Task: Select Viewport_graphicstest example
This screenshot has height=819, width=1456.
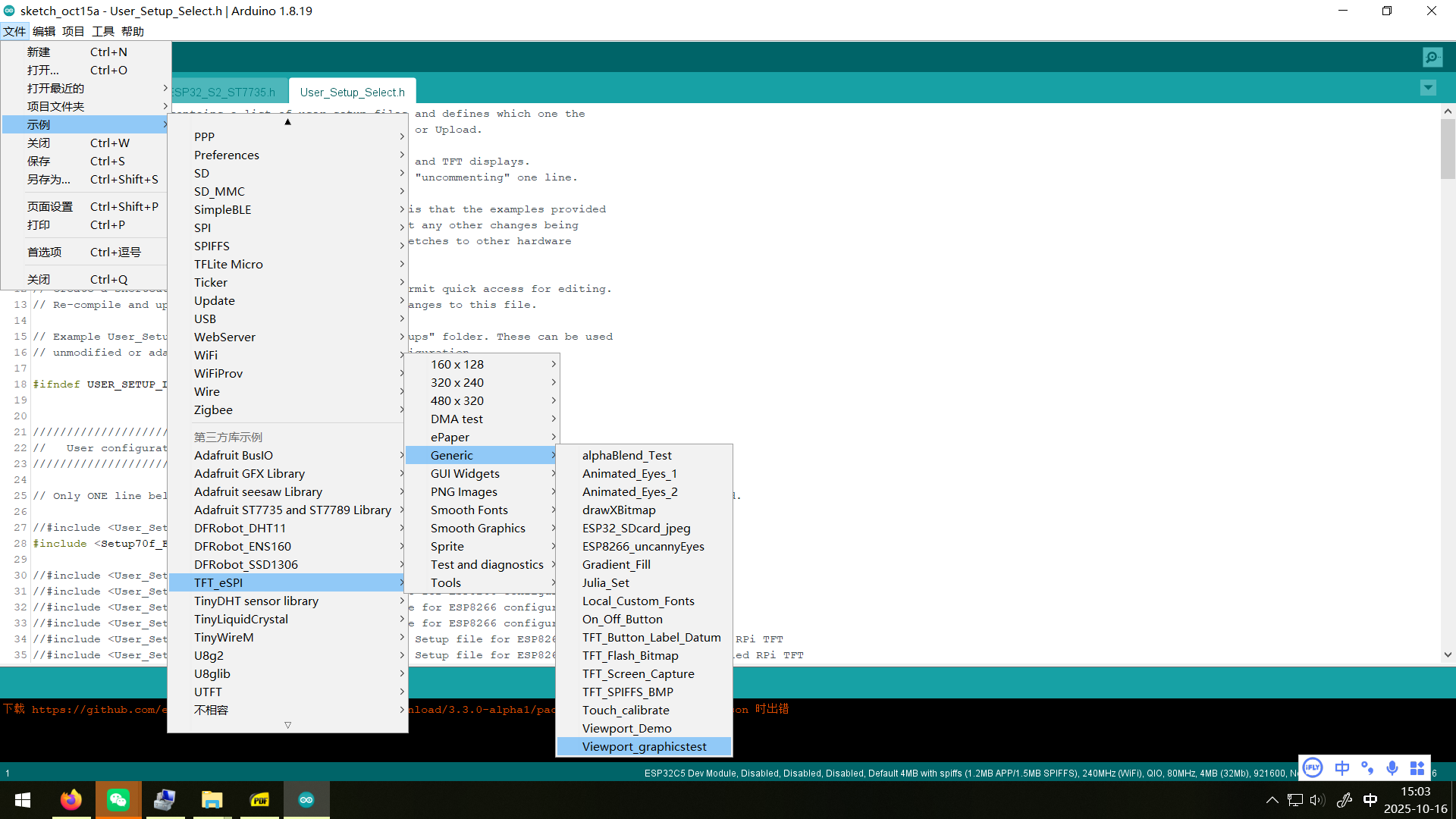Action: coord(644,746)
